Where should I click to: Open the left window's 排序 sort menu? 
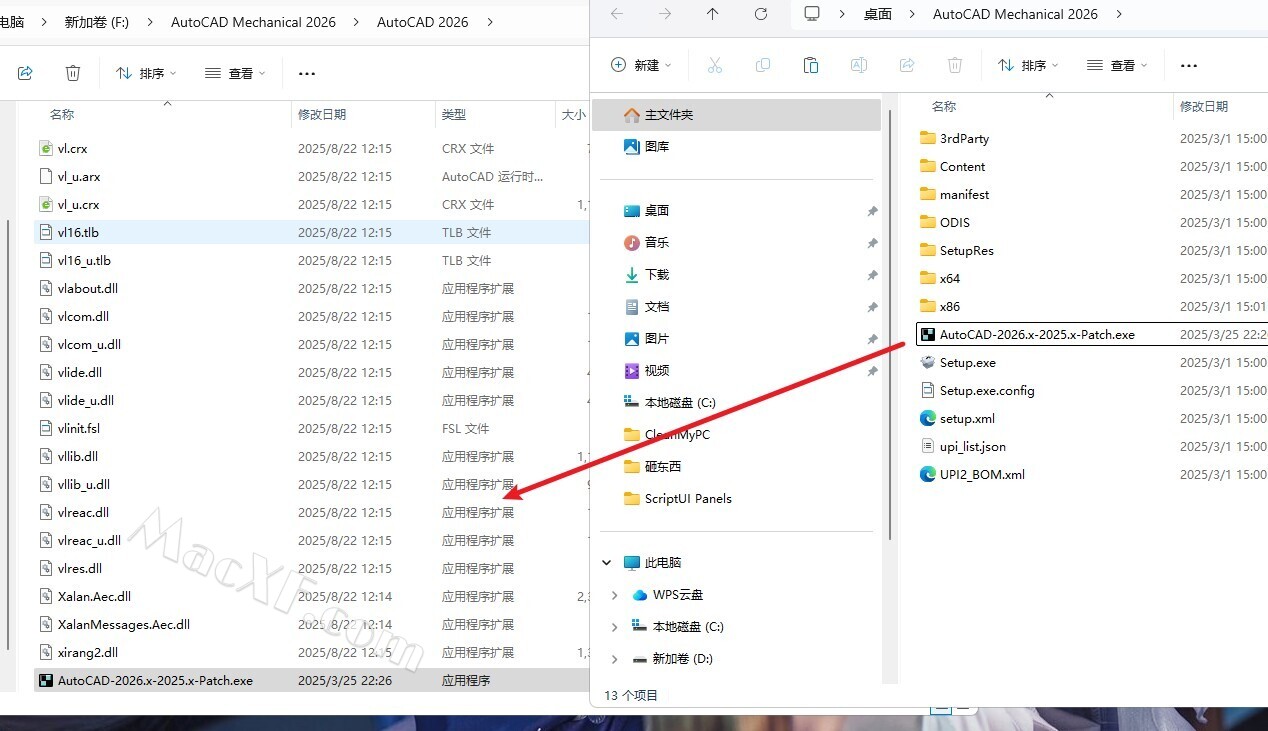146,73
